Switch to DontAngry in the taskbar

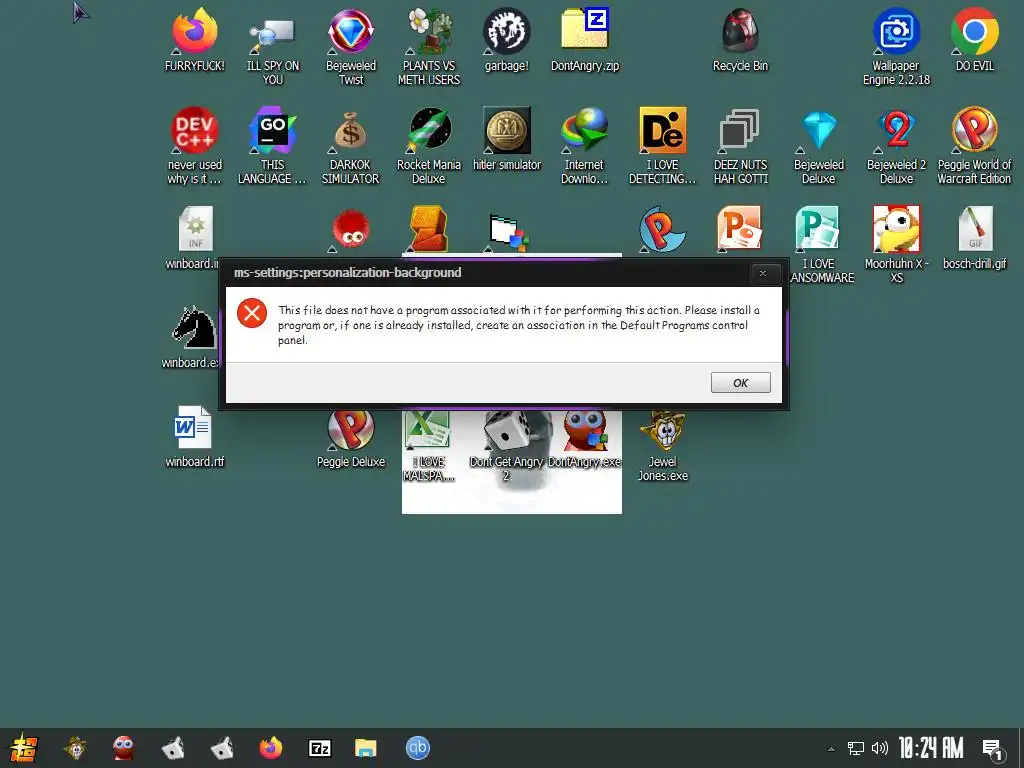click(123, 748)
